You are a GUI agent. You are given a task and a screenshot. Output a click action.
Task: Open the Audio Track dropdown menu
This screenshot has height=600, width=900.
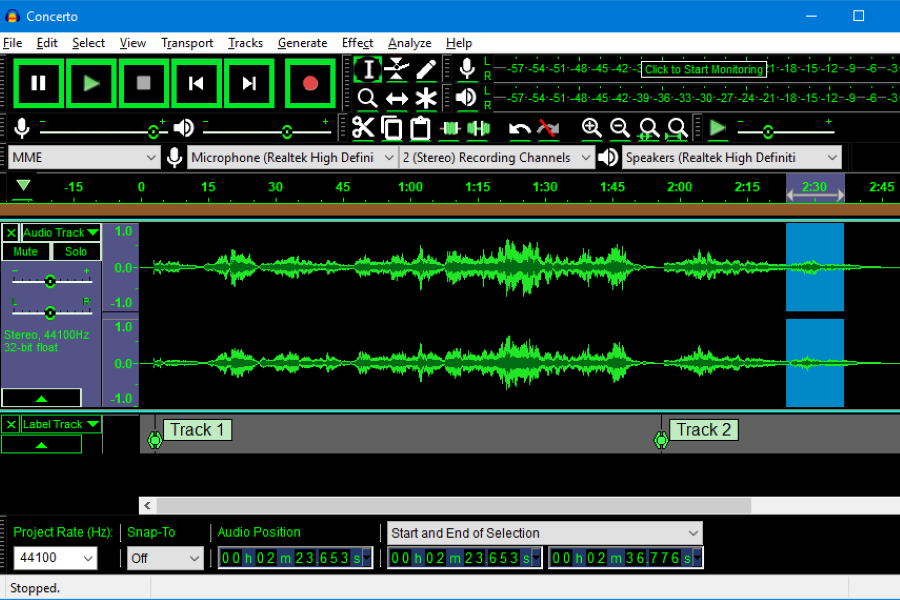(x=61, y=233)
